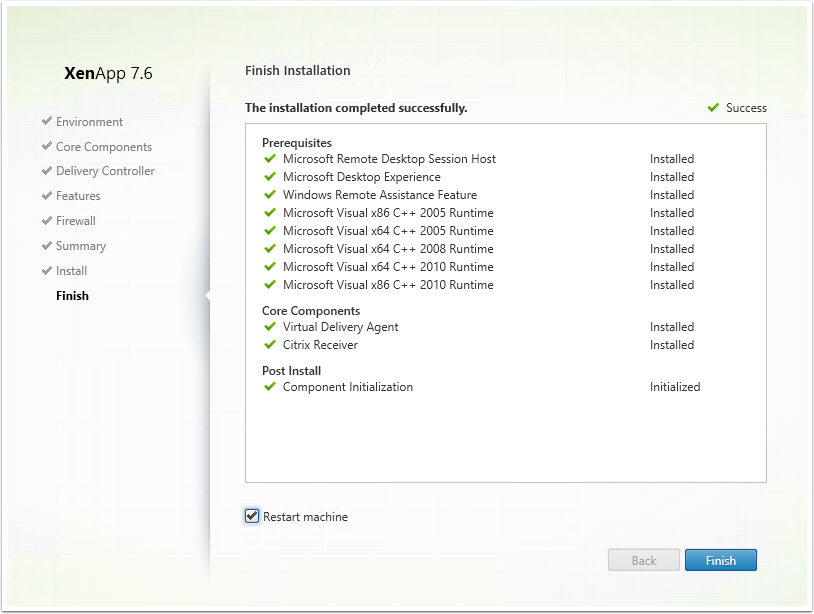Click the Finish Installation heading
Screen dimensions: 814x614
click(298, 71)
